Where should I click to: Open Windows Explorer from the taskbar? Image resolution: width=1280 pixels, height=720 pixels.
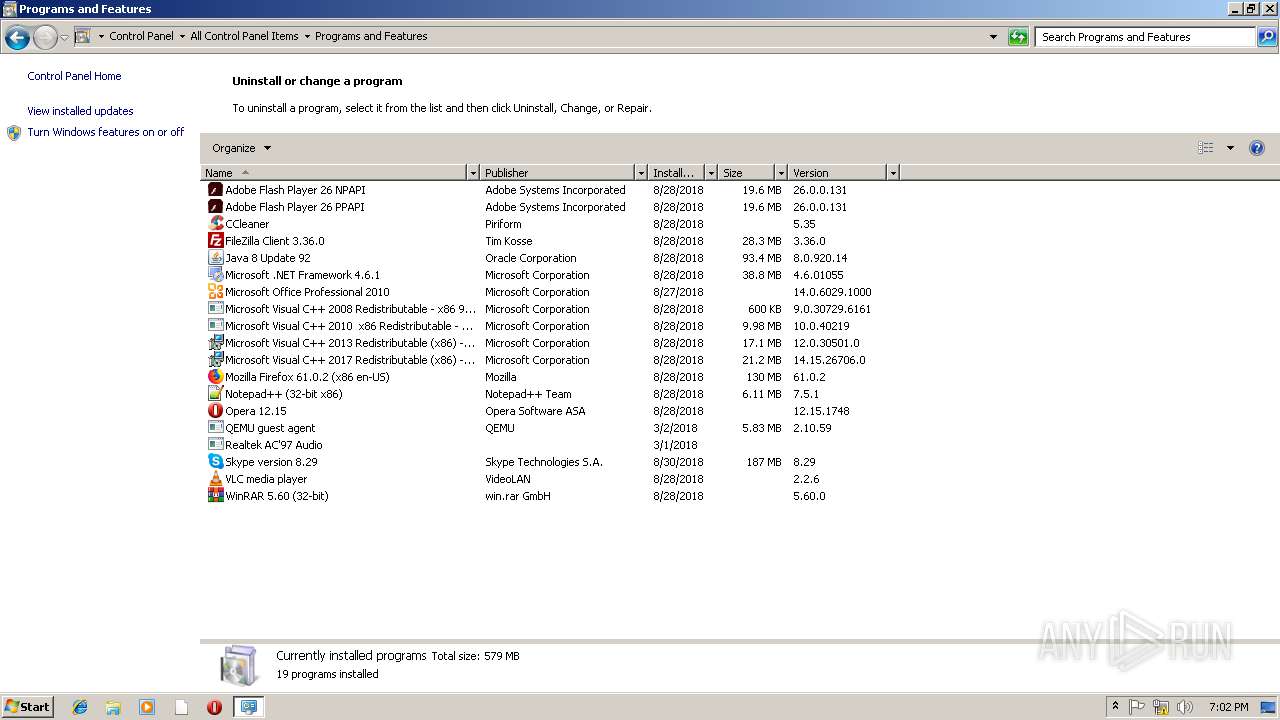[113, 707]
